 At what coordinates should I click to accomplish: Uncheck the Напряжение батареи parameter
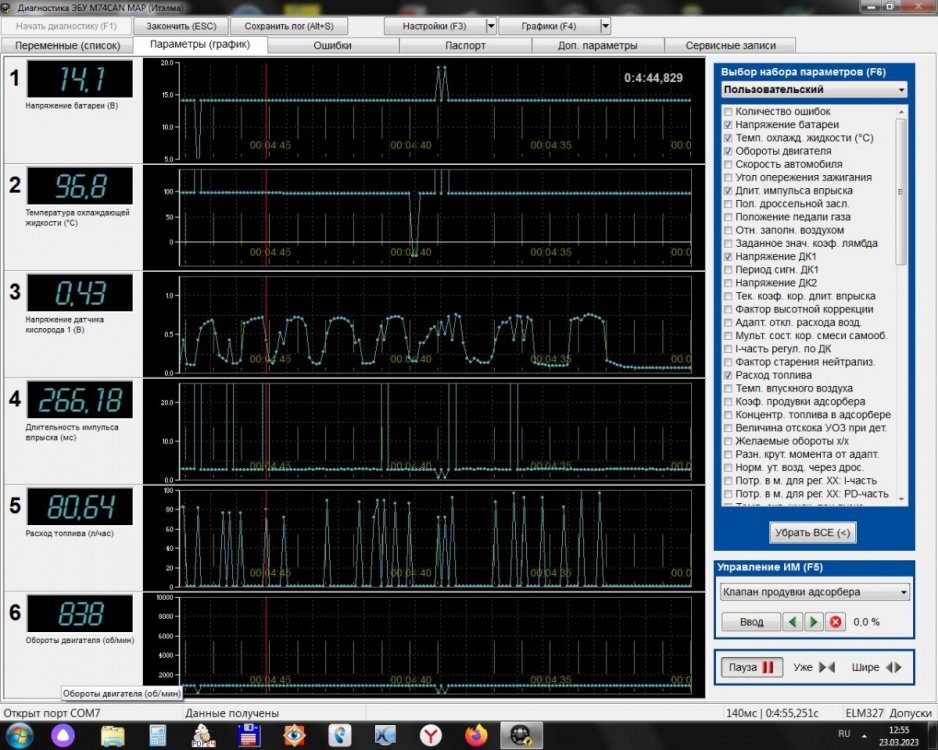point(728,125)
